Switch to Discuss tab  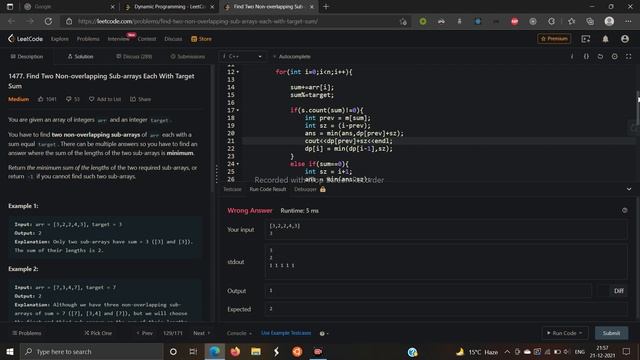pyautogui.click(x=134, y=56)
